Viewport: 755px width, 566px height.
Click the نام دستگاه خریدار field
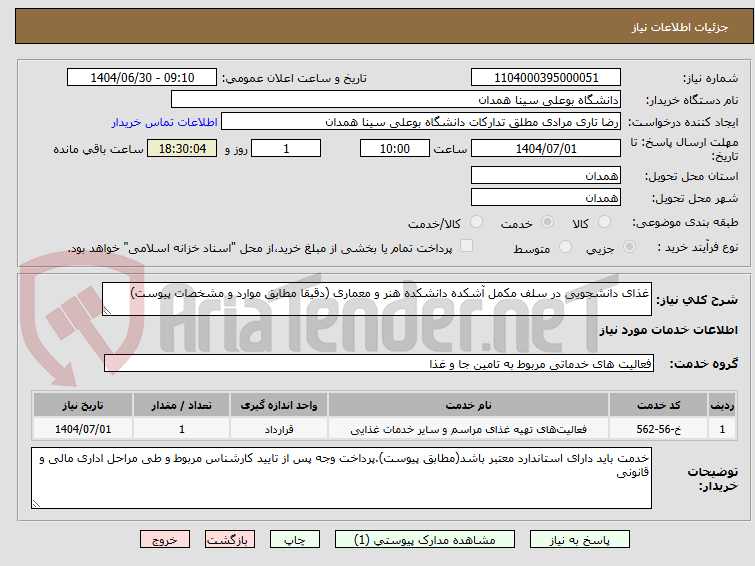click(x=396, y=100)
